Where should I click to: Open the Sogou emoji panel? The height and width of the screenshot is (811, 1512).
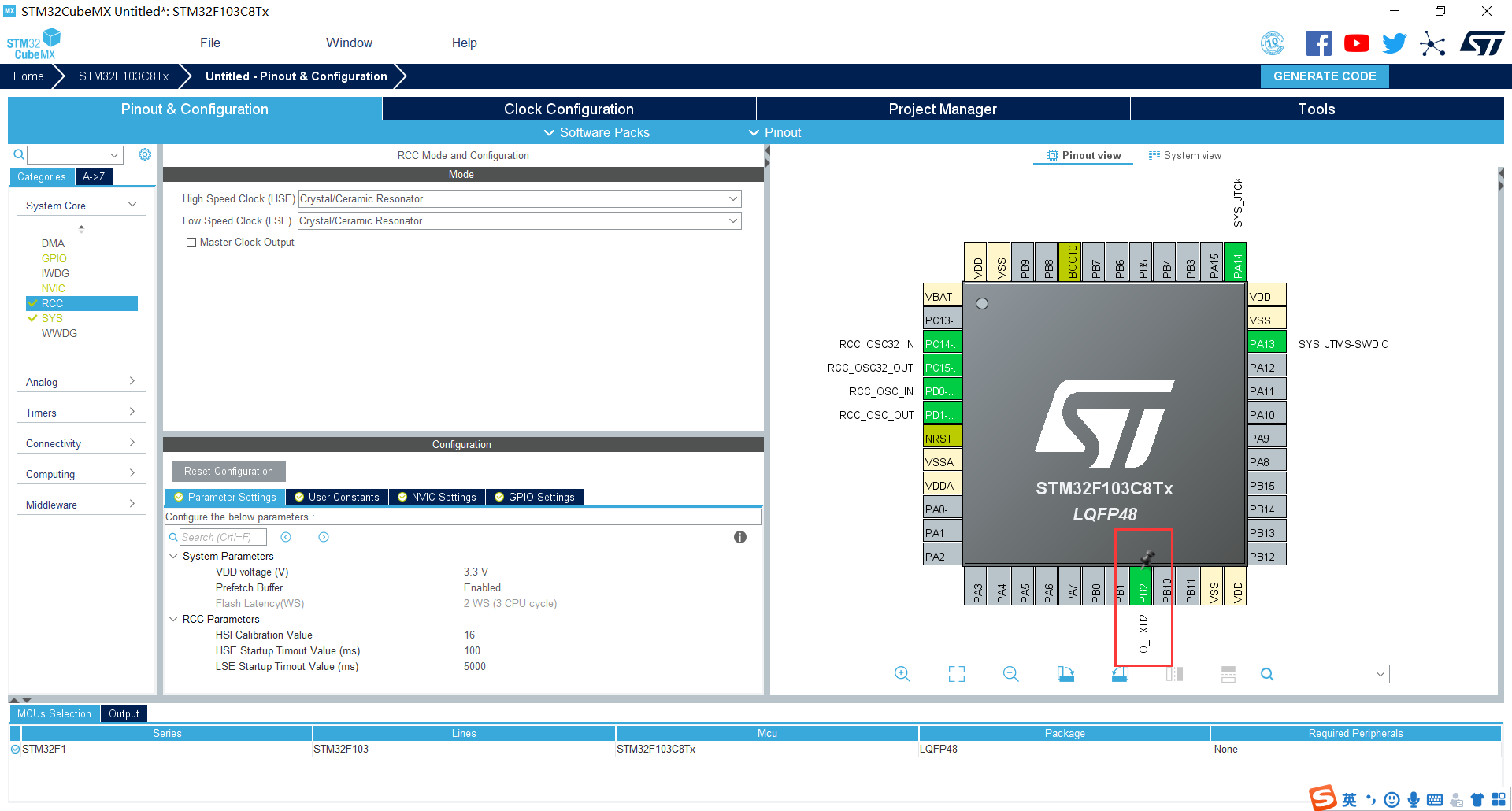1392,800
